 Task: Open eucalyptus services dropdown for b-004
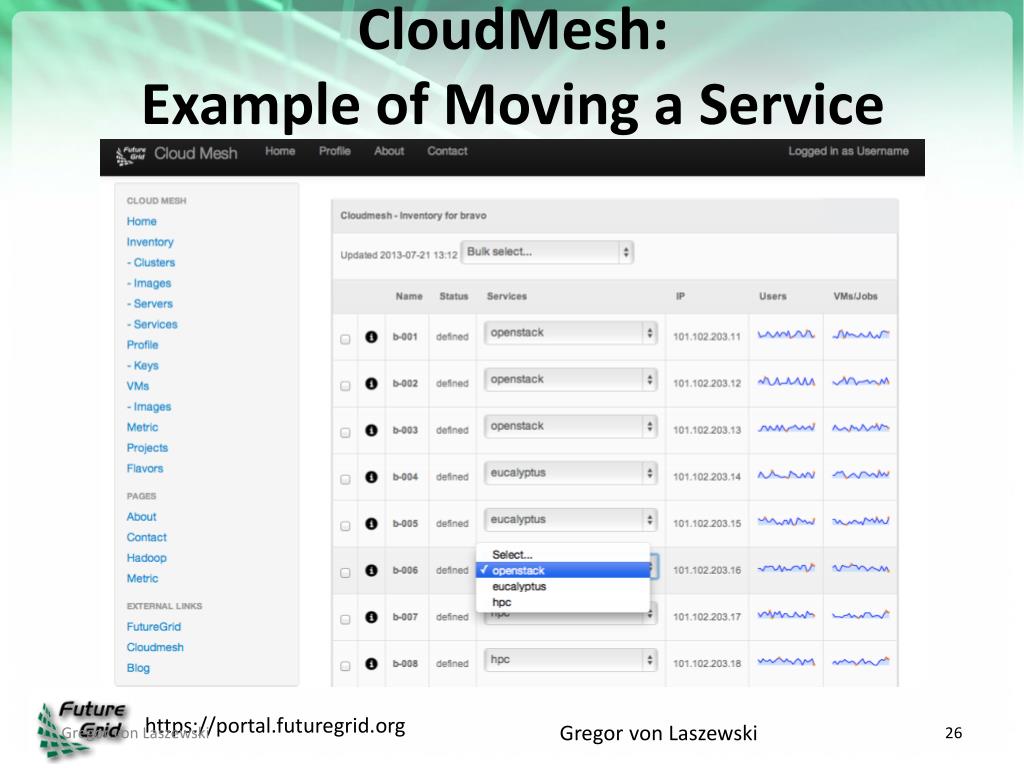pyautogui.click(x=570, y=473)
